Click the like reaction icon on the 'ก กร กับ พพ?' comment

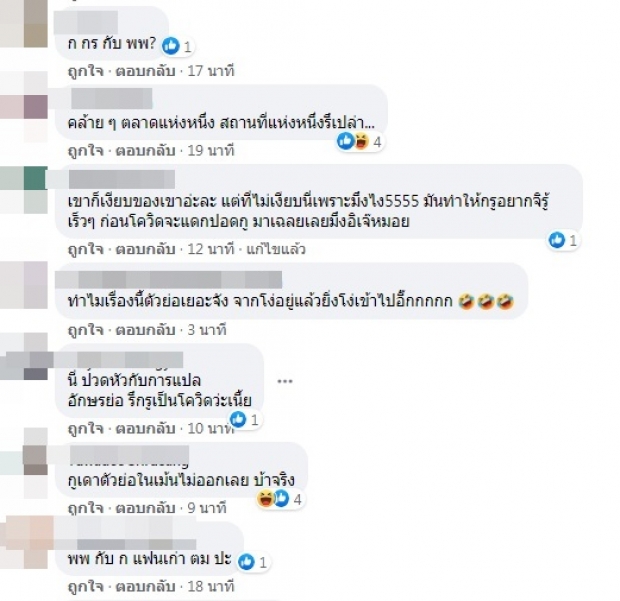click(171, 46)
